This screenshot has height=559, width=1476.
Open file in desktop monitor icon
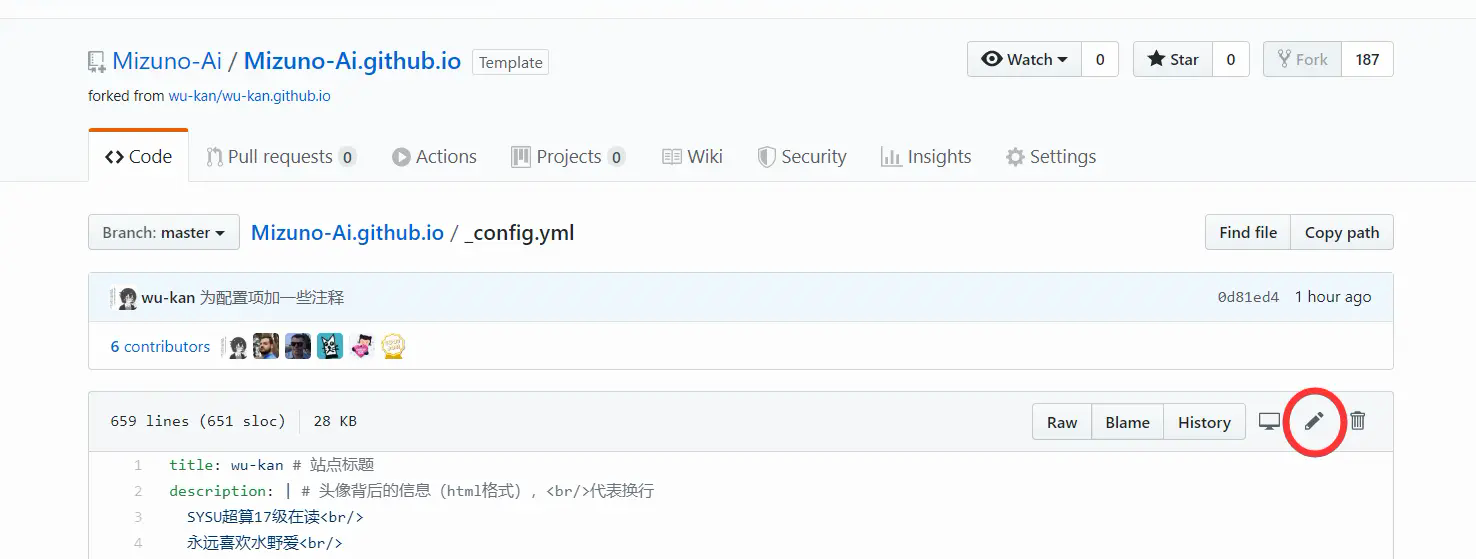[x=1269, y=422]
